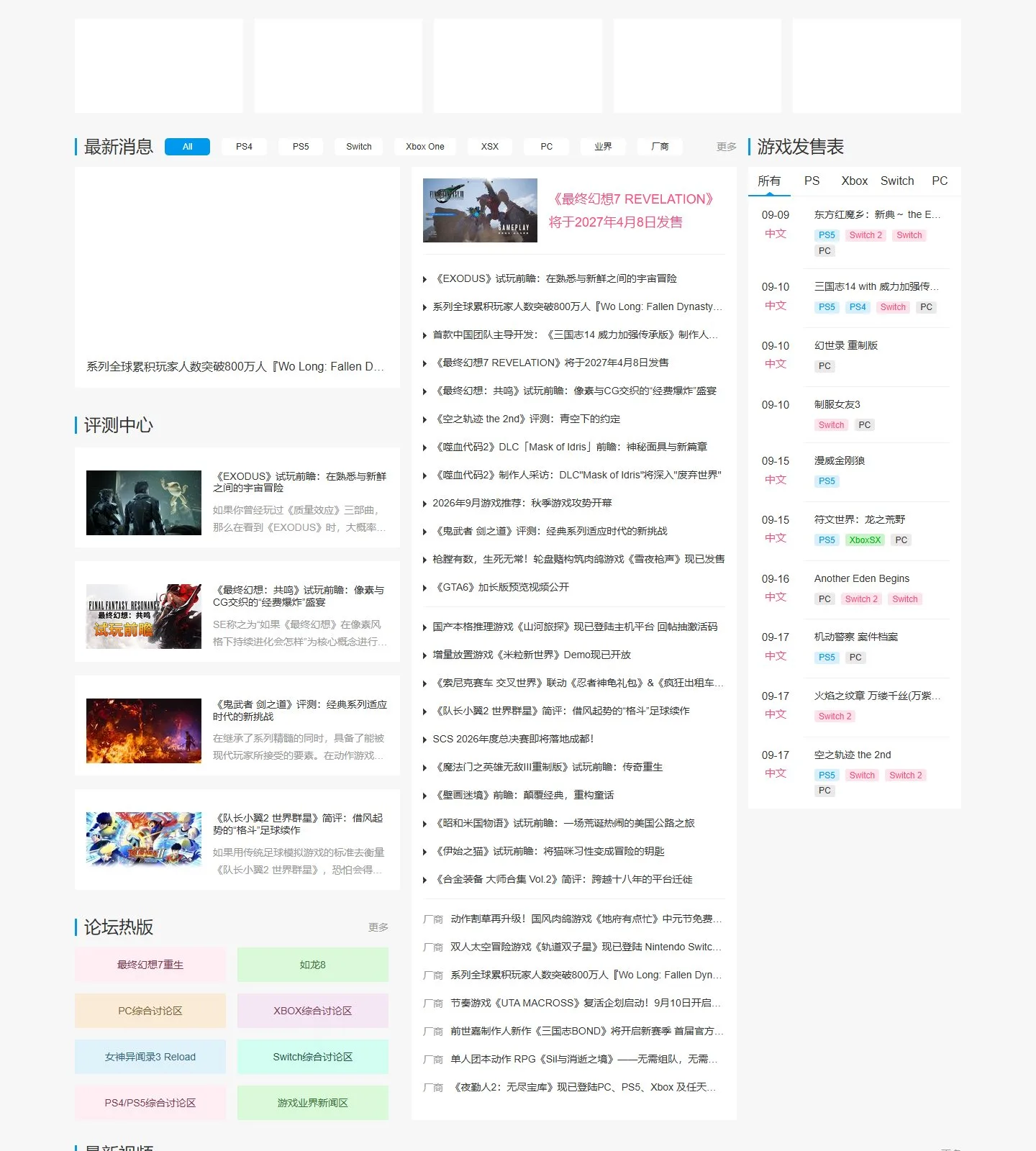This screenshot has height=1151, width=1036.
Task: Open 更多 link beside latest news tabs
Action: (727, 147)
